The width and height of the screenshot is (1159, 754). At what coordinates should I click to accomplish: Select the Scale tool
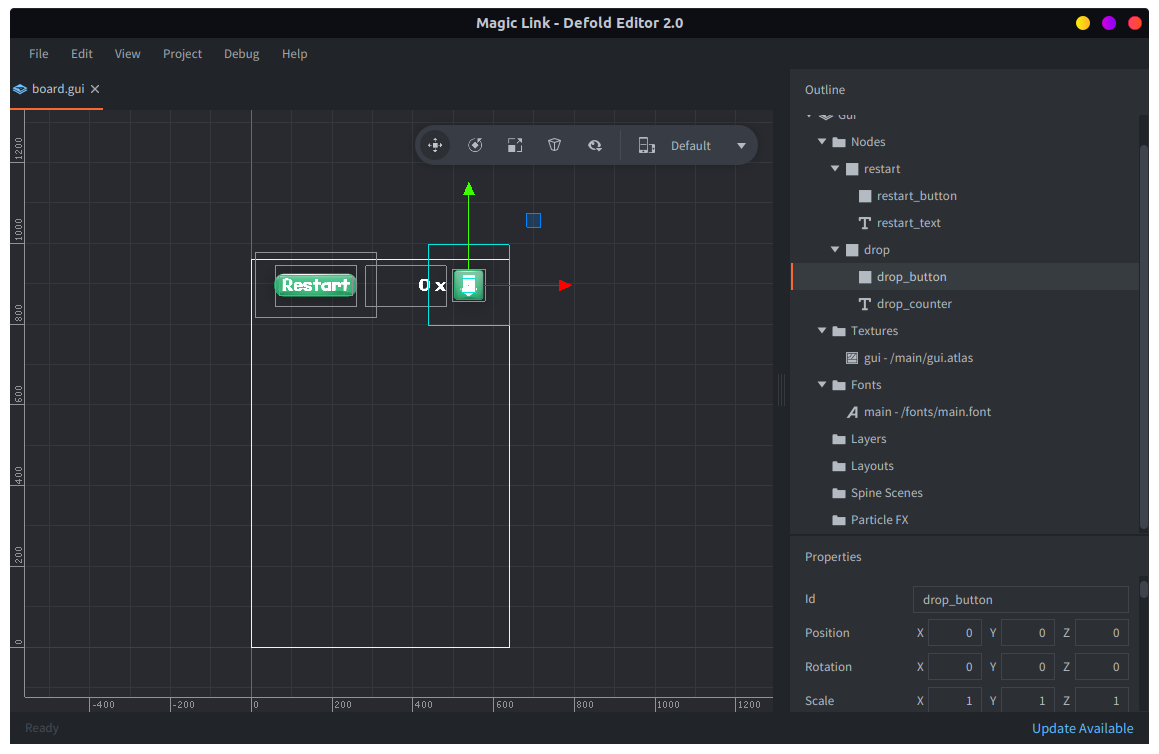pos(515,145)
